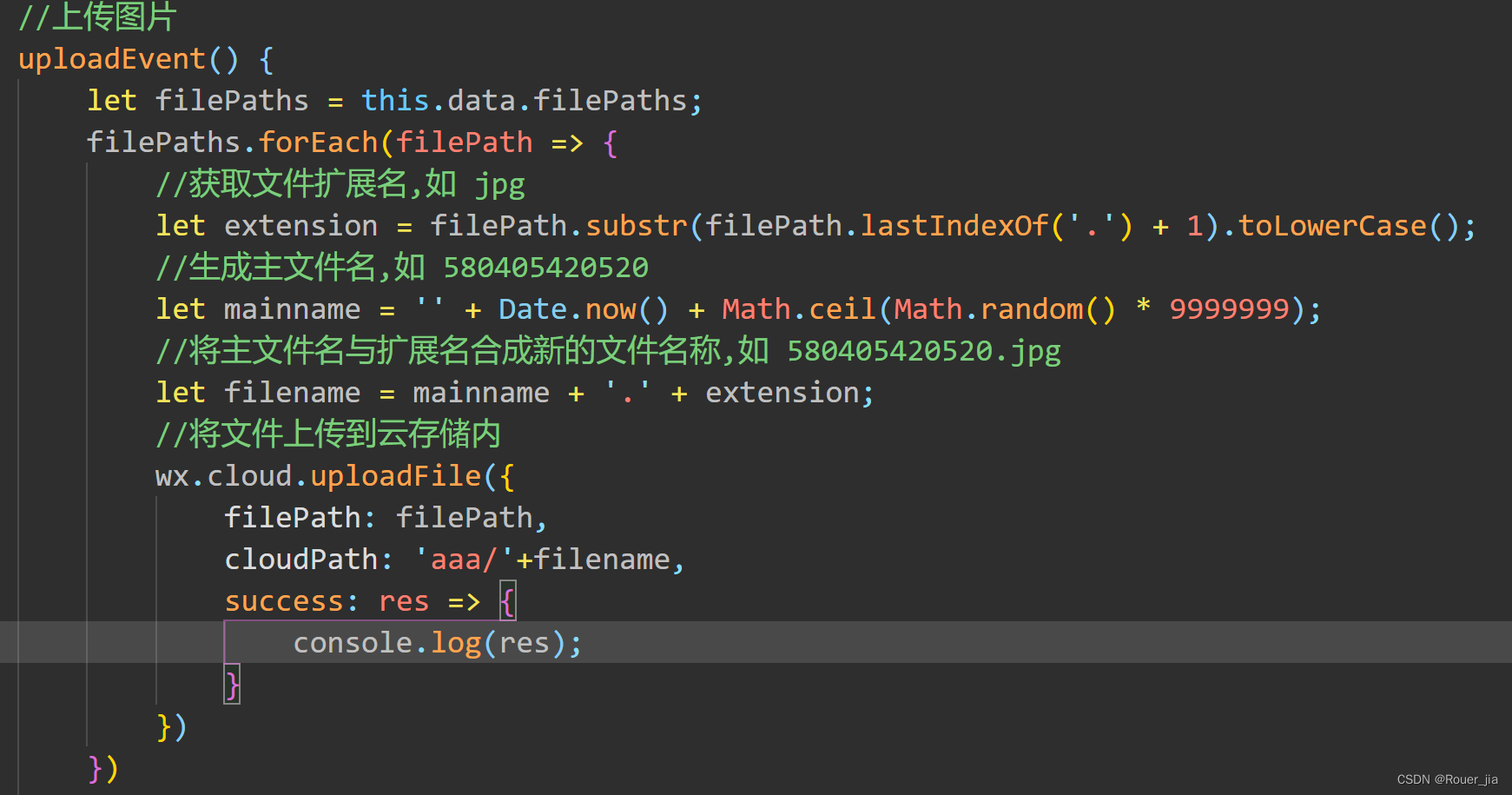This screenshot has height=795, width=1512.
Task: Click the highlighted closing brace below console.log
Action: coord(232,685)
